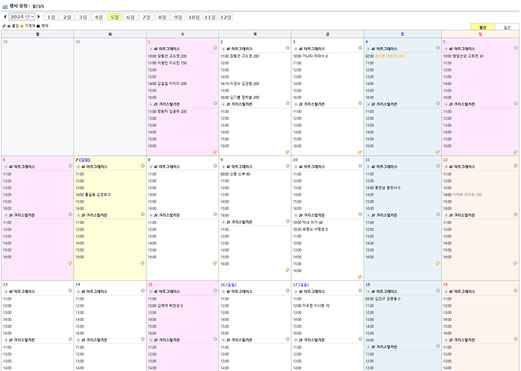This screenshot has height=371, width=521.
Task: Open the 2024 year dropdown
Action: (22, 17)
